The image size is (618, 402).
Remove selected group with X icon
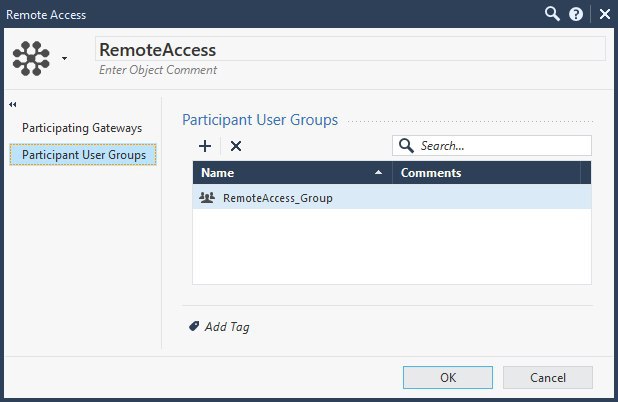[x=236, y=146]
